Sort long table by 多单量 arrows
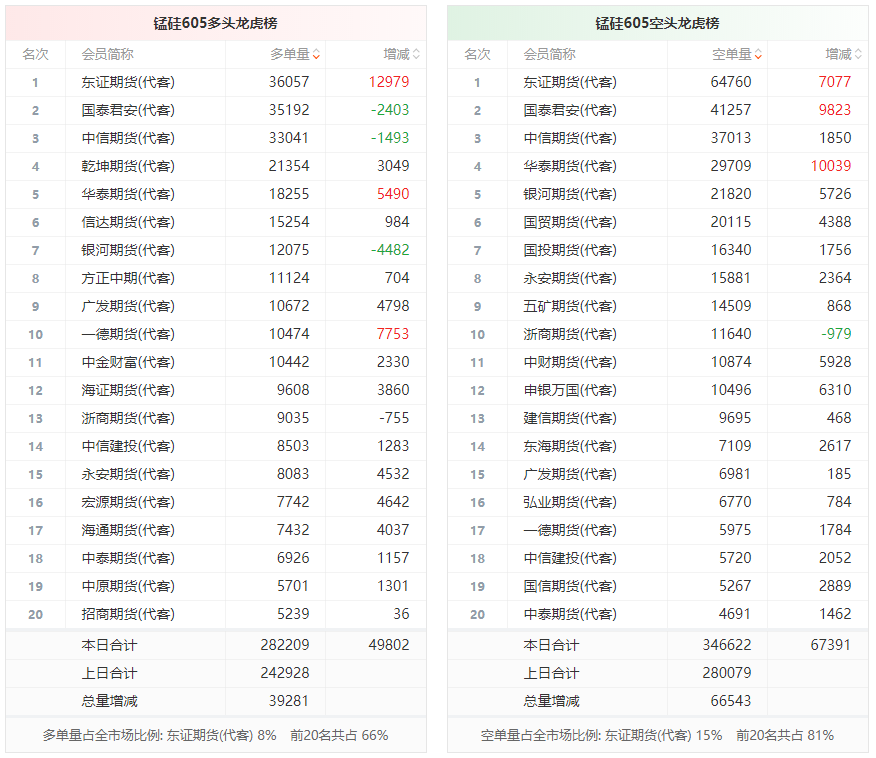The height and width of the screenshot is (758, 876). pyautogui.click(x=316, y=54)
